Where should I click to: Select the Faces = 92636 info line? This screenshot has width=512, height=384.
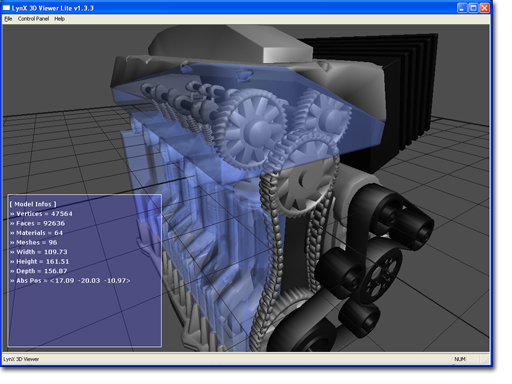[37, 223]
